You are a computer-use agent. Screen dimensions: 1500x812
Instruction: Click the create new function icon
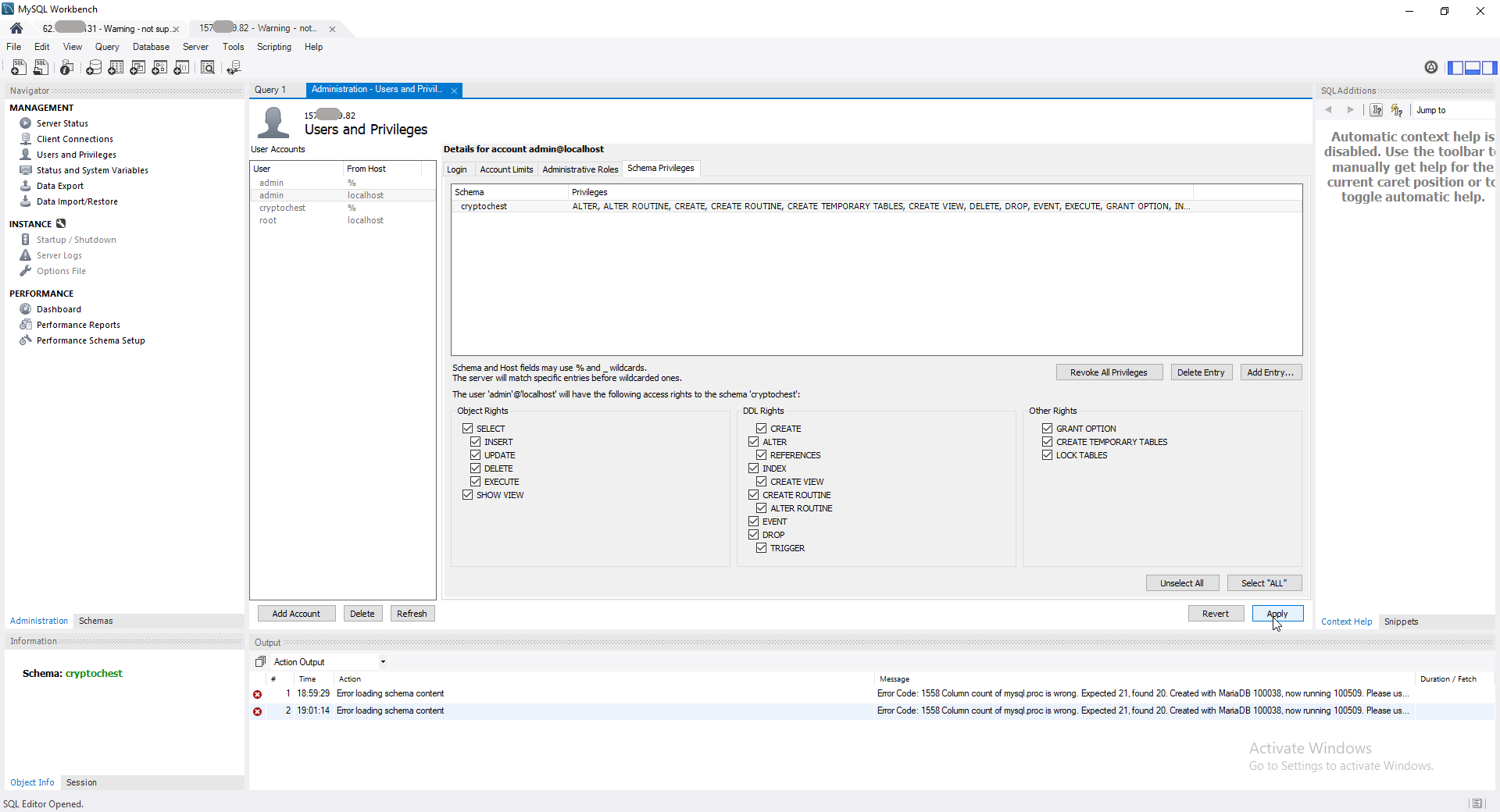coord(181,68)
